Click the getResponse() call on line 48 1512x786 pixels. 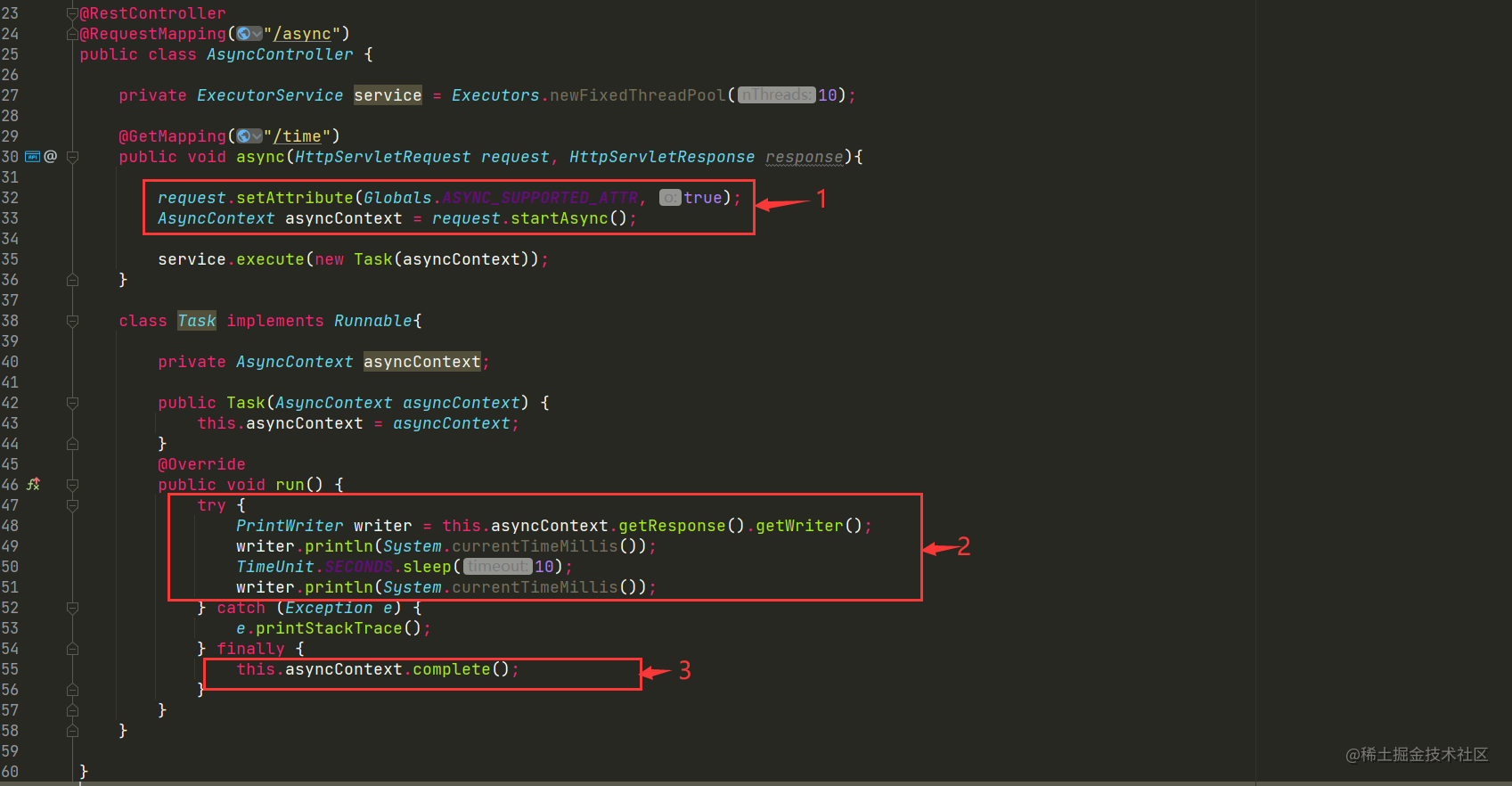[682, 526]
